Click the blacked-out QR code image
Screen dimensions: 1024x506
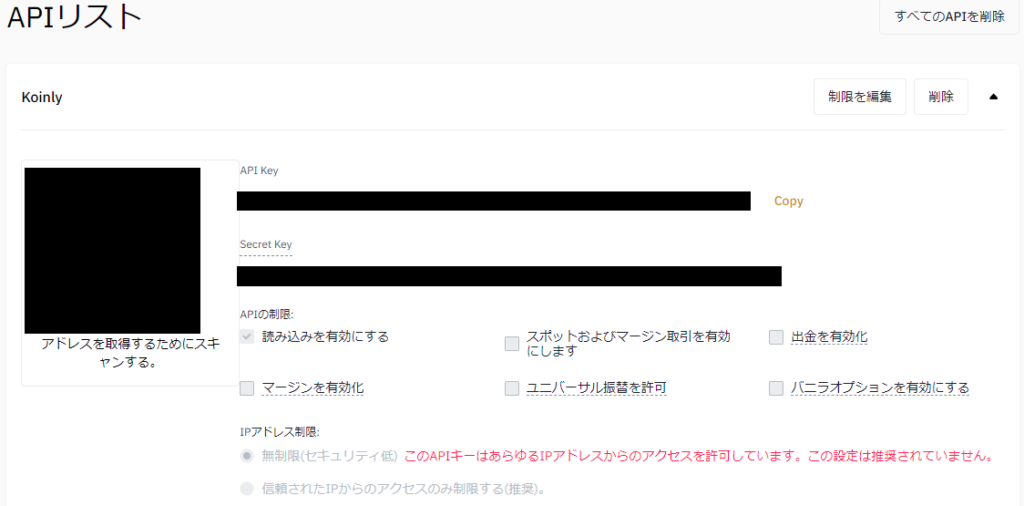click(x=112, y=251)
